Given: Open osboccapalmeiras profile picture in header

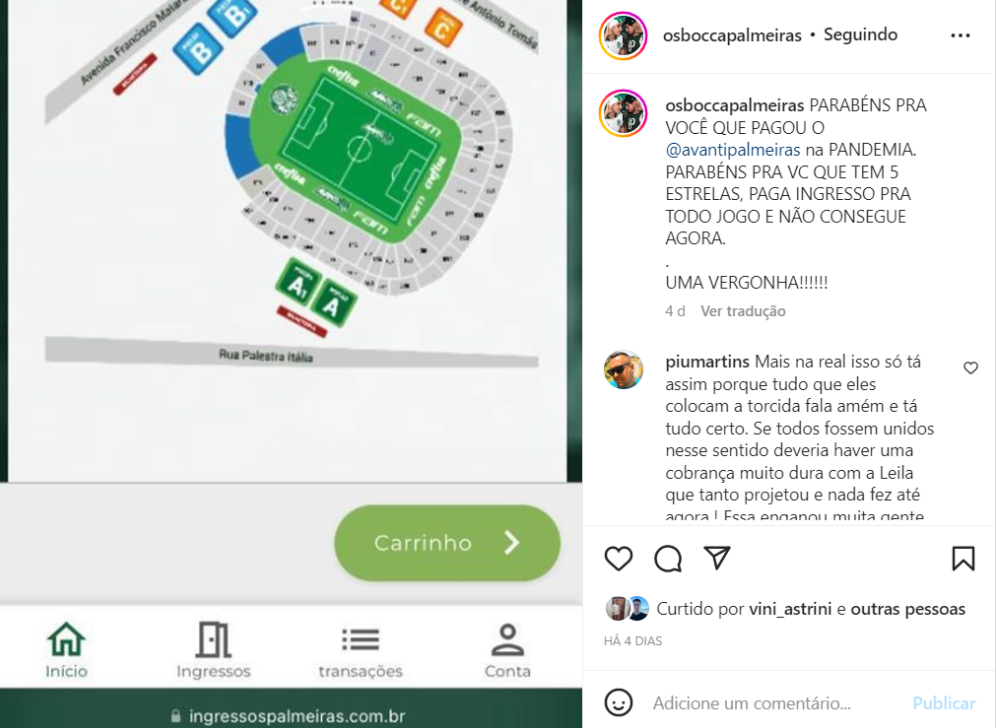Looking at the screenshot, I should 622,36.
